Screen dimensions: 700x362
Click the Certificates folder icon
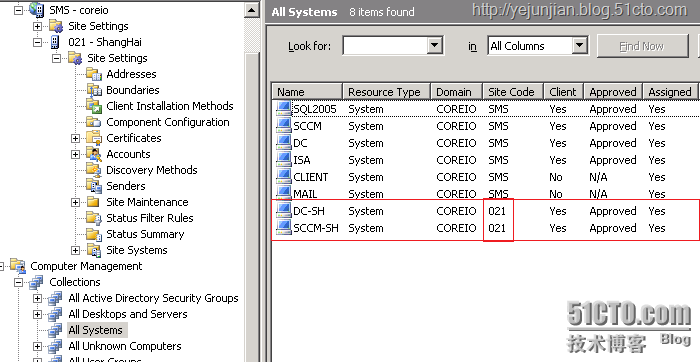click(94, 138)
